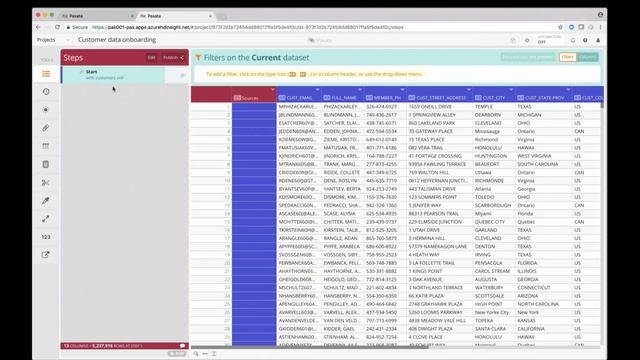Select the sun-shaped tool icon in sidebar

[x=46, y=109]
